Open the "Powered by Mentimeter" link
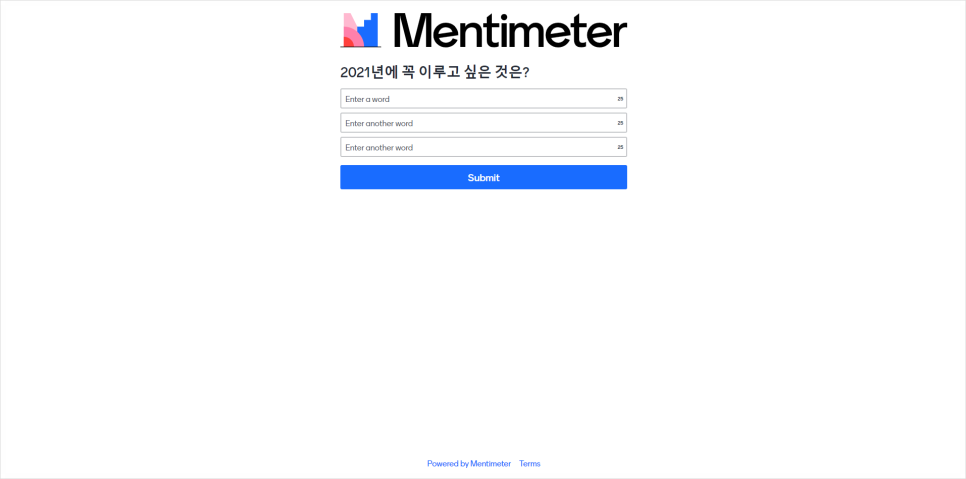966x479 pixels. coord(469,464)
